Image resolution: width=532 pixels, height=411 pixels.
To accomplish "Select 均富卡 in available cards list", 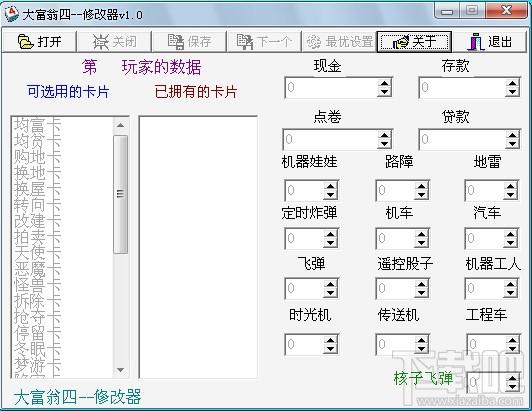I will point(37,125).
